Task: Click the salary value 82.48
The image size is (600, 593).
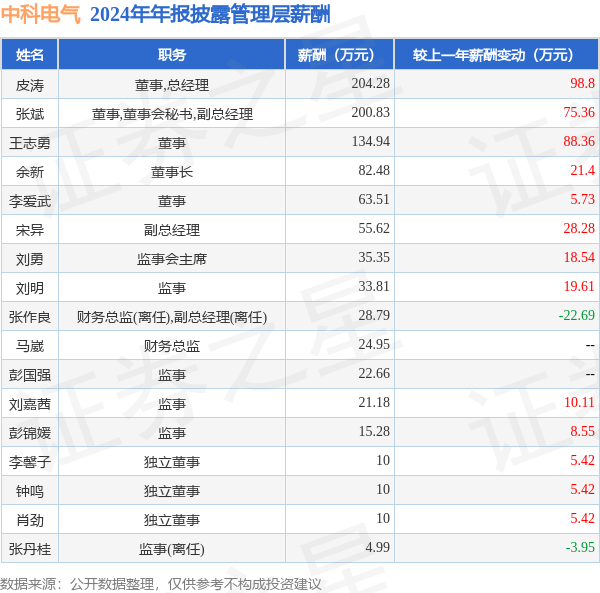Action: click(374, 170)
